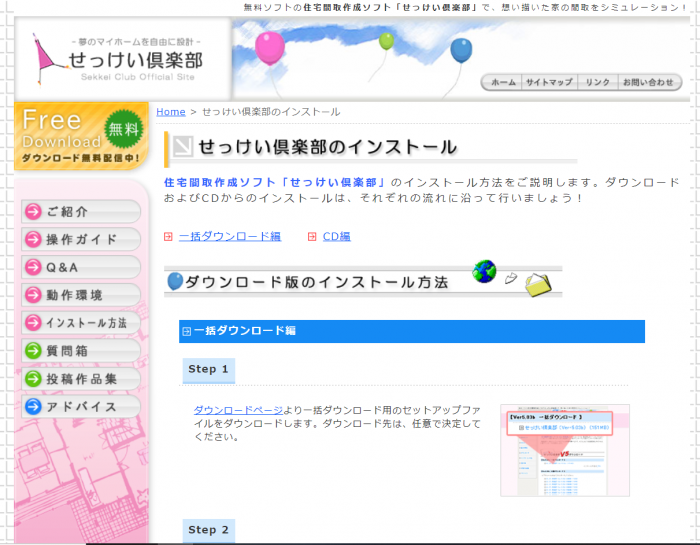
Task: Click the red box icon before 一括ダウンロード編 link
Action: tap(168, 237)
